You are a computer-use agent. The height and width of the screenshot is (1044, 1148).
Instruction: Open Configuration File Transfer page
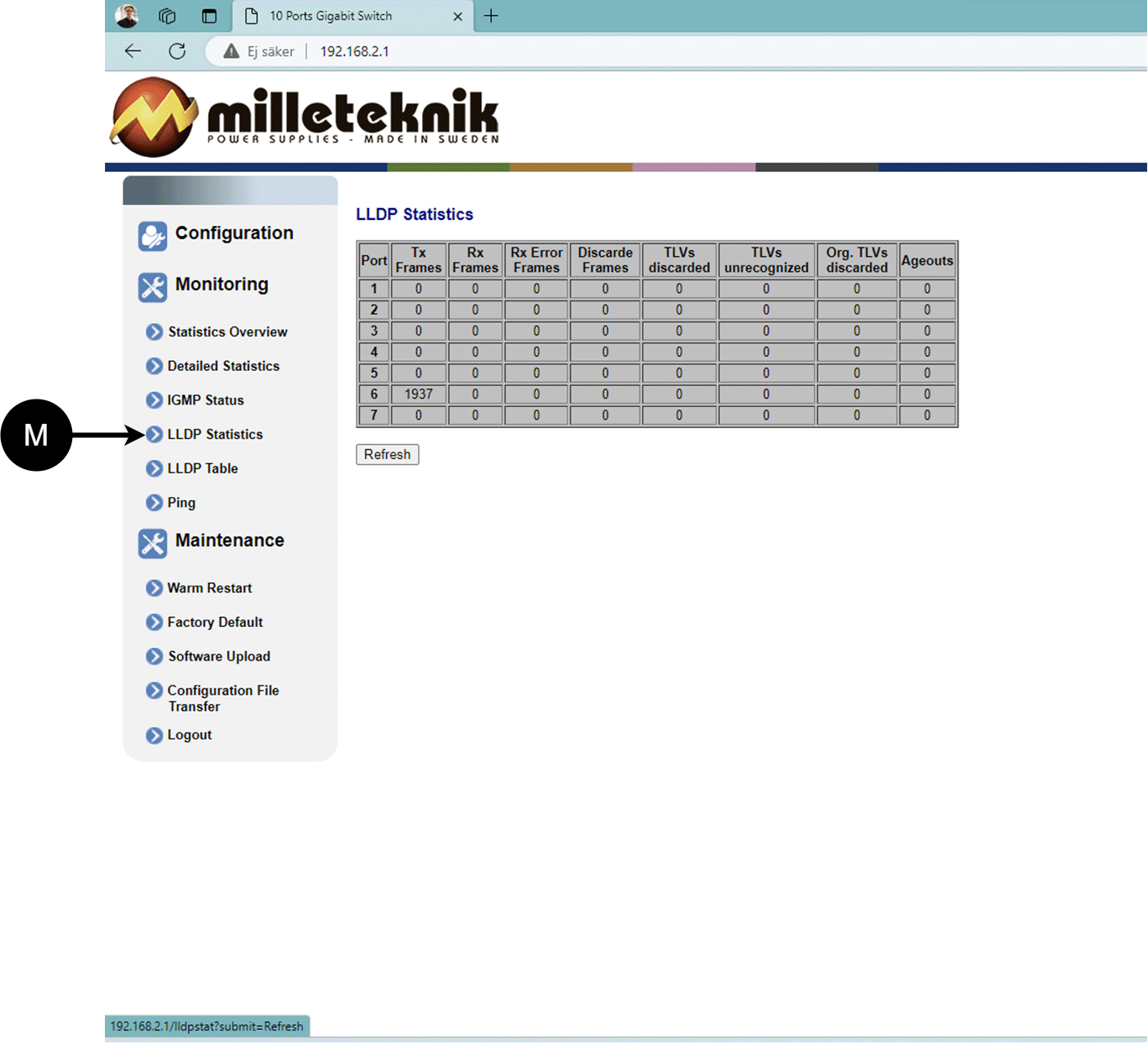pos(222,697)
